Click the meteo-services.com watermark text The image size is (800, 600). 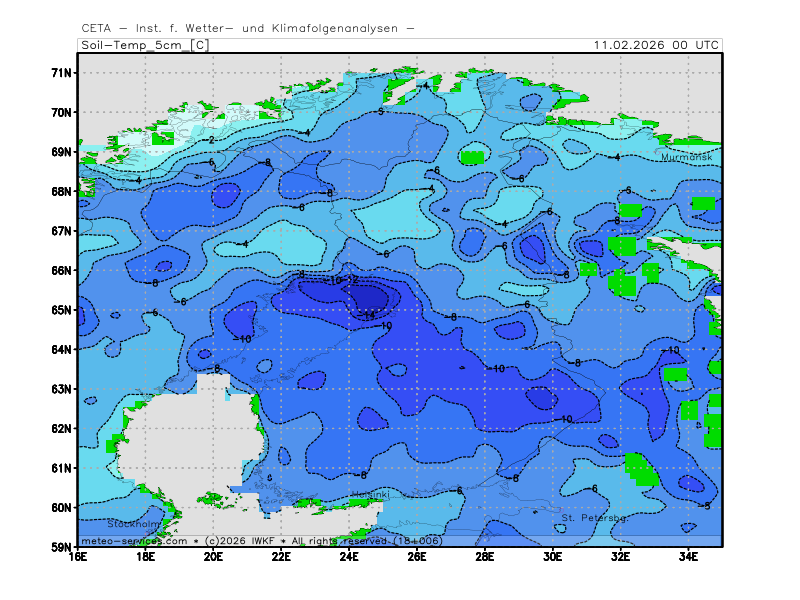click(x=134, y=541)
